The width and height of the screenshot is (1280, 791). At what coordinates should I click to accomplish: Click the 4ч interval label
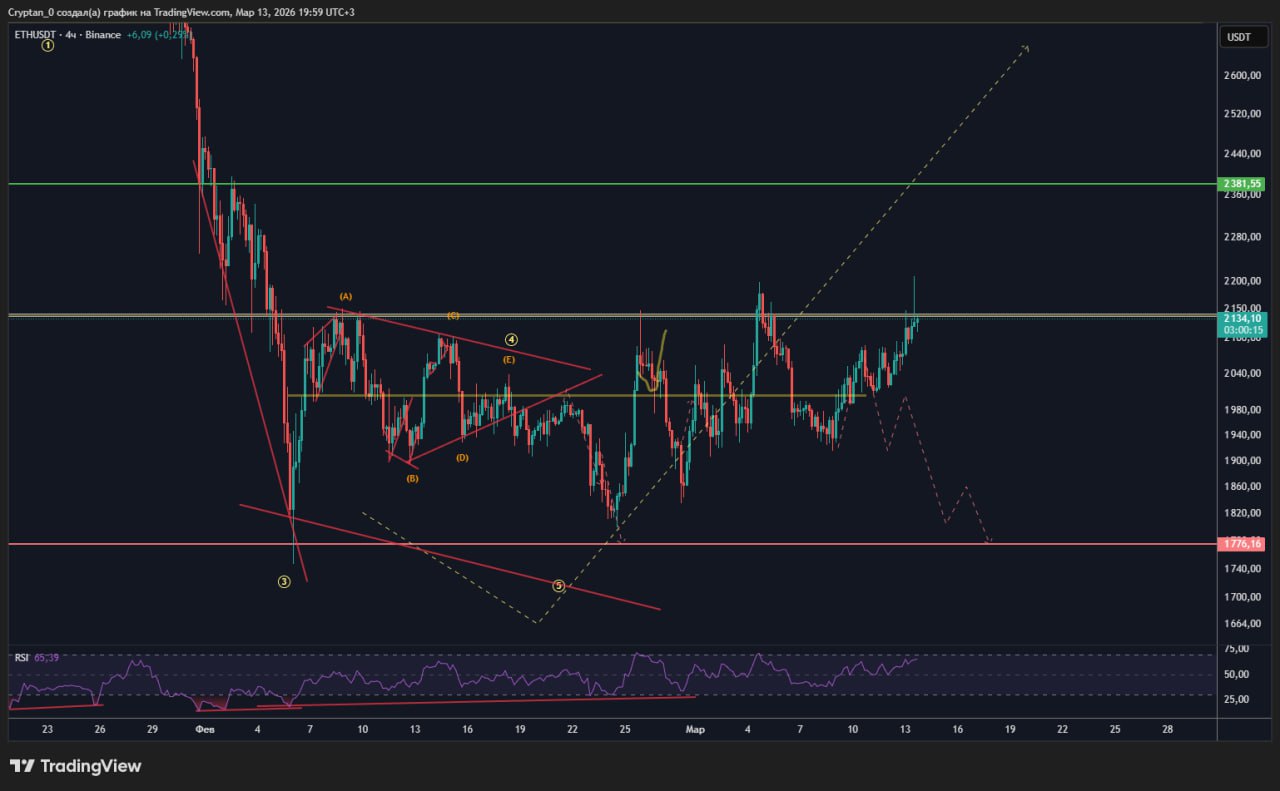pos(71,35)
